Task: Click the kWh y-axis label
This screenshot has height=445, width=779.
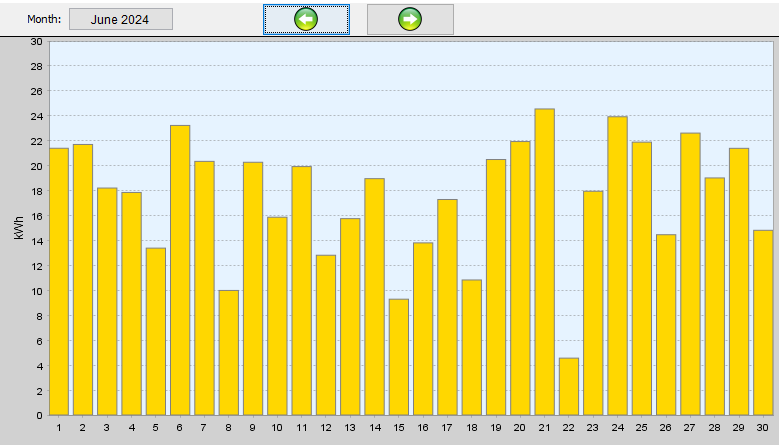Action: [19, 228]
